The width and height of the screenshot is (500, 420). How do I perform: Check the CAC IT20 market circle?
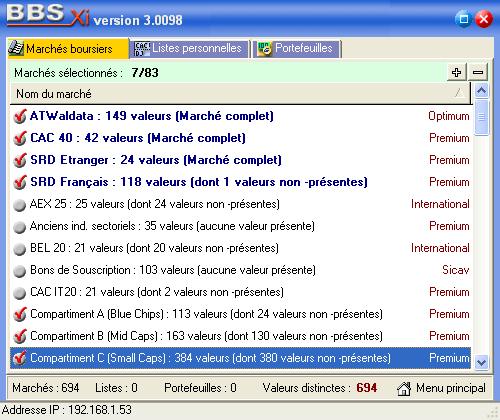point(19,293)
